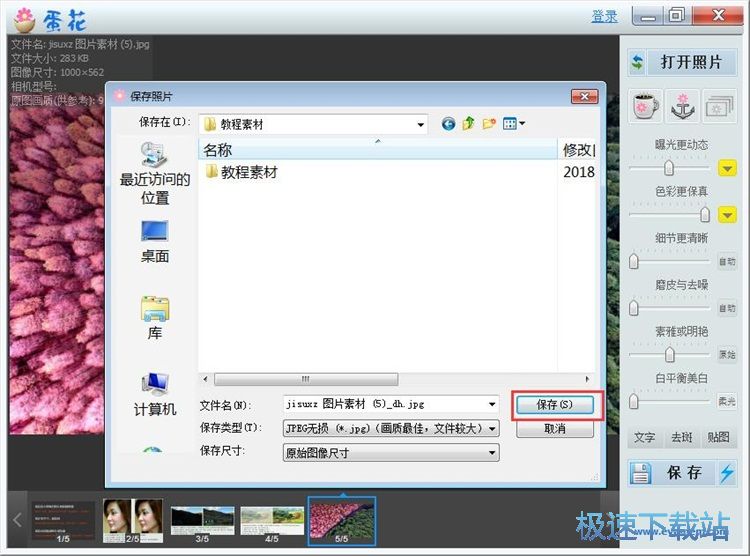The image size is (750, 556).
Task: Click the 文件名 filename input field
Action: point(383,405)
